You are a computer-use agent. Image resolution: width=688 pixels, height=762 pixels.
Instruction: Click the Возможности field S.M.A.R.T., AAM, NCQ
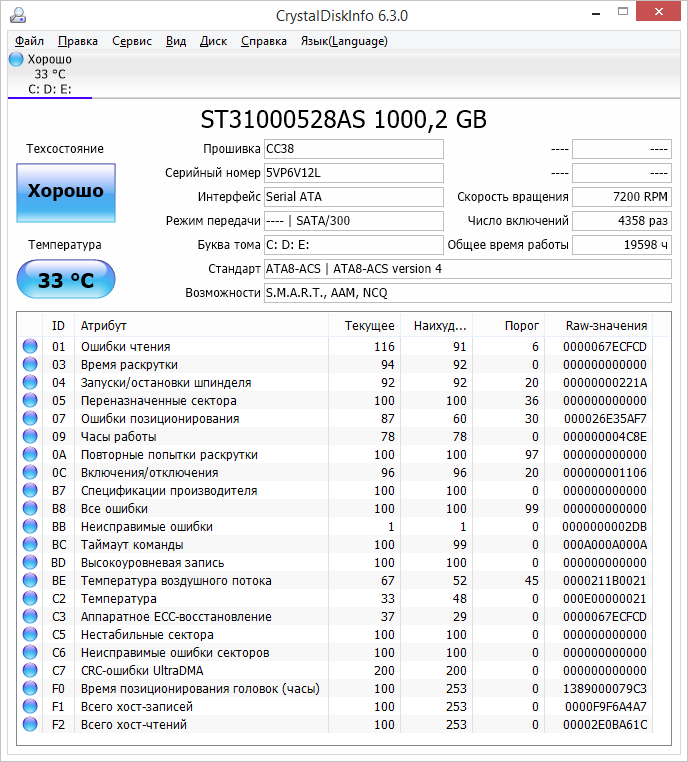(x=468, y=293)
